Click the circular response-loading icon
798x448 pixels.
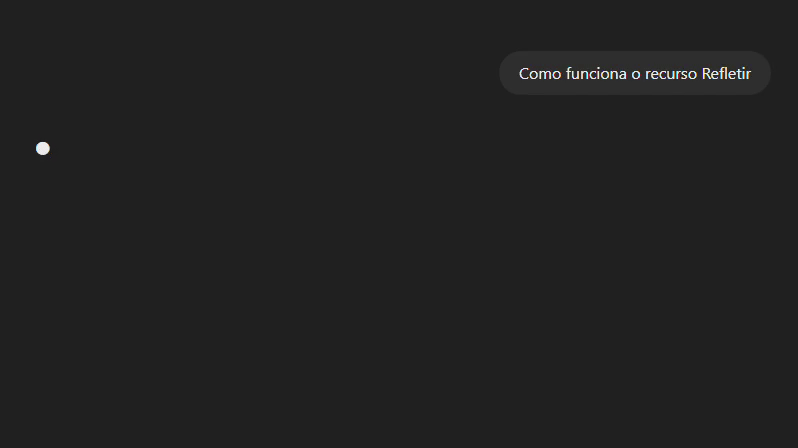coord(43,148)
